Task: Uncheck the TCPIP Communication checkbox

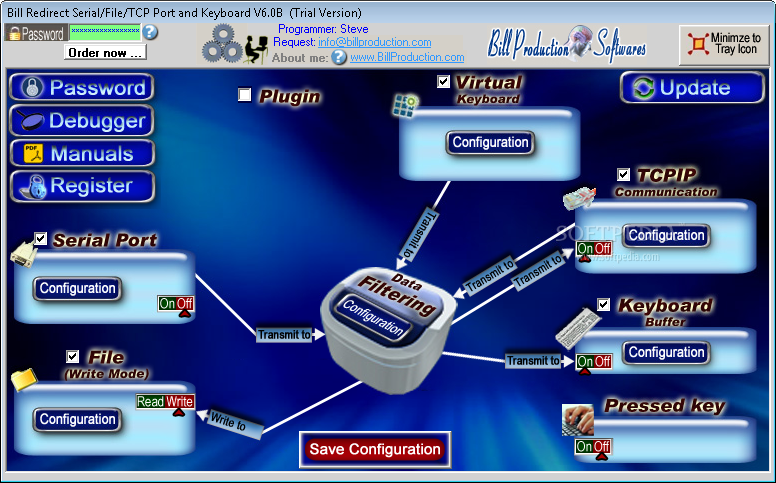Action: (x=624, y=174)
